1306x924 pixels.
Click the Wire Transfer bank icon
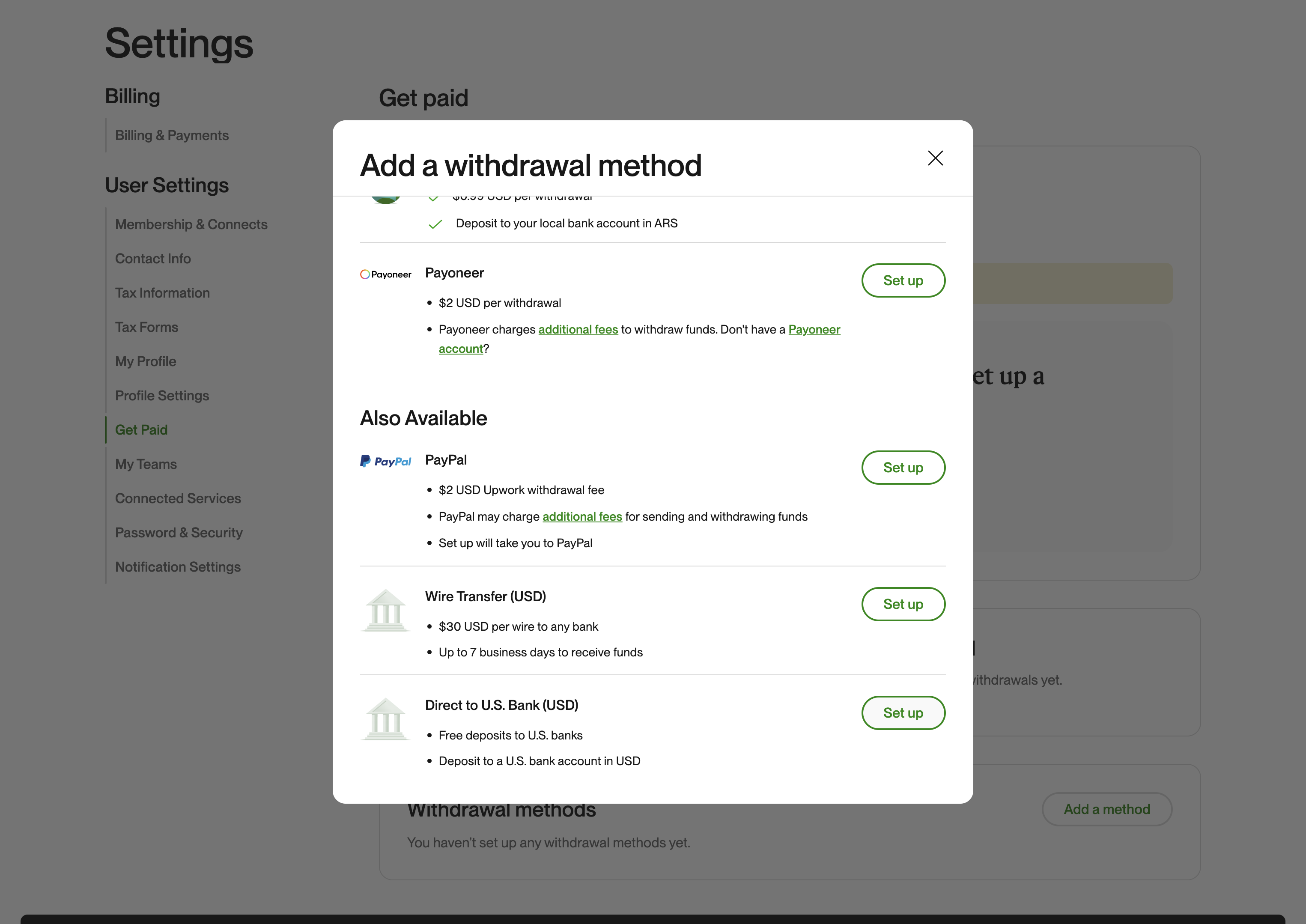click(x=385, y=611)
